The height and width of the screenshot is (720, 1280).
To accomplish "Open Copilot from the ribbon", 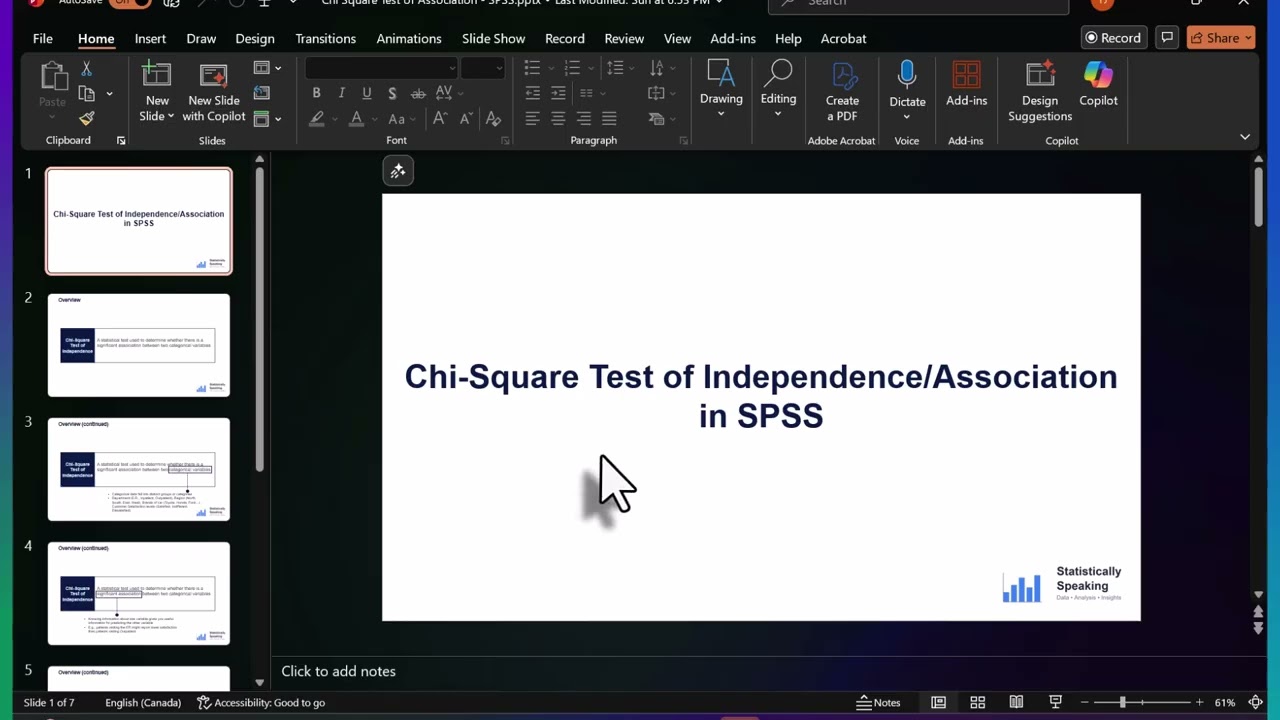I will 1098,84.
